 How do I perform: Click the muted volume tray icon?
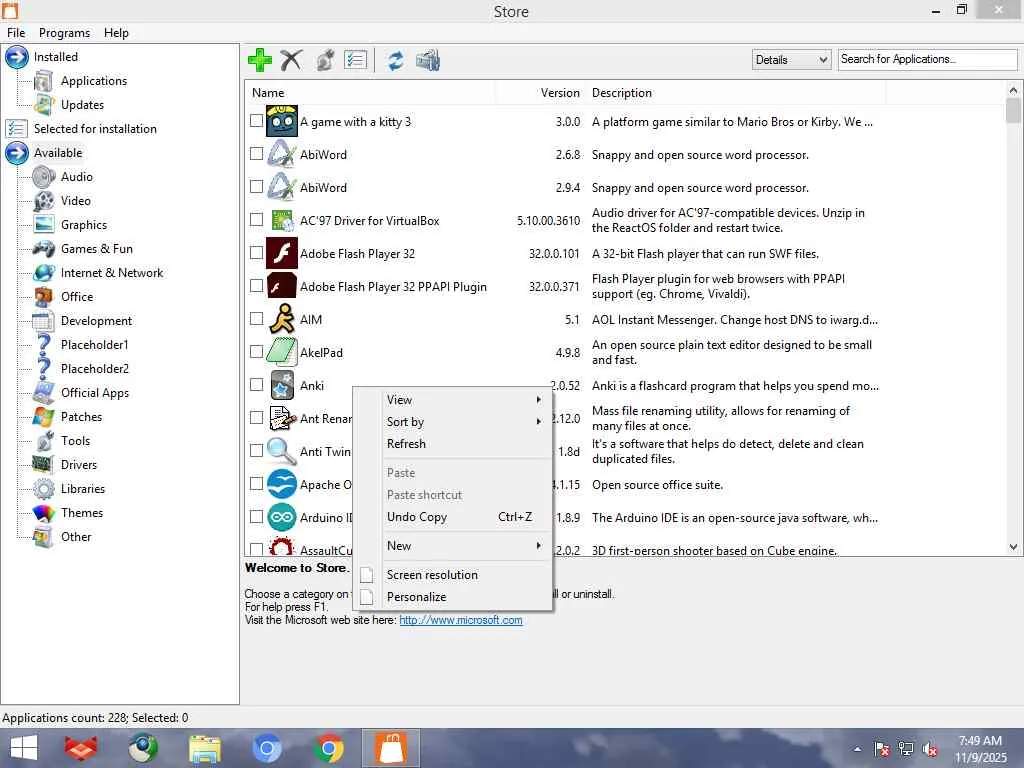(x=930, y=749)
